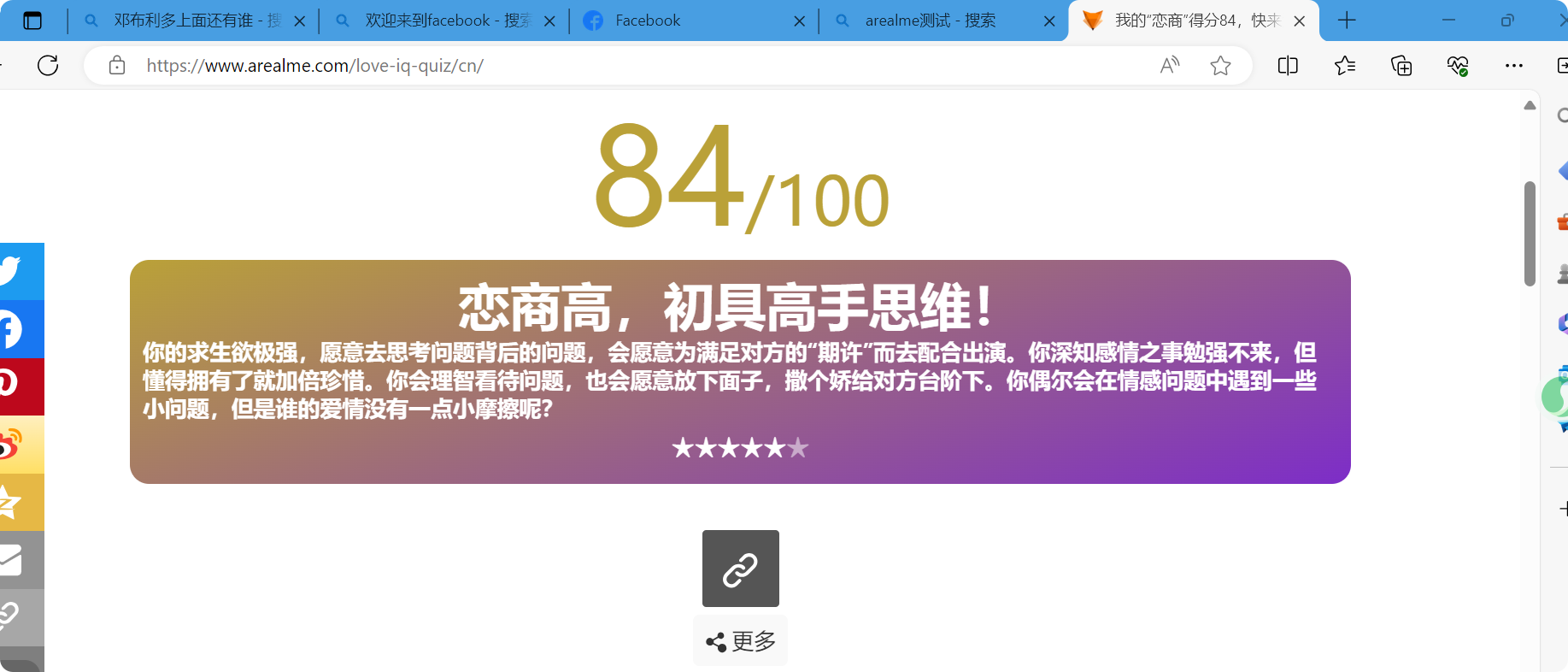Add this page to favorites star
Viewport: 1568px width, 672px height.
point(1220,66)
